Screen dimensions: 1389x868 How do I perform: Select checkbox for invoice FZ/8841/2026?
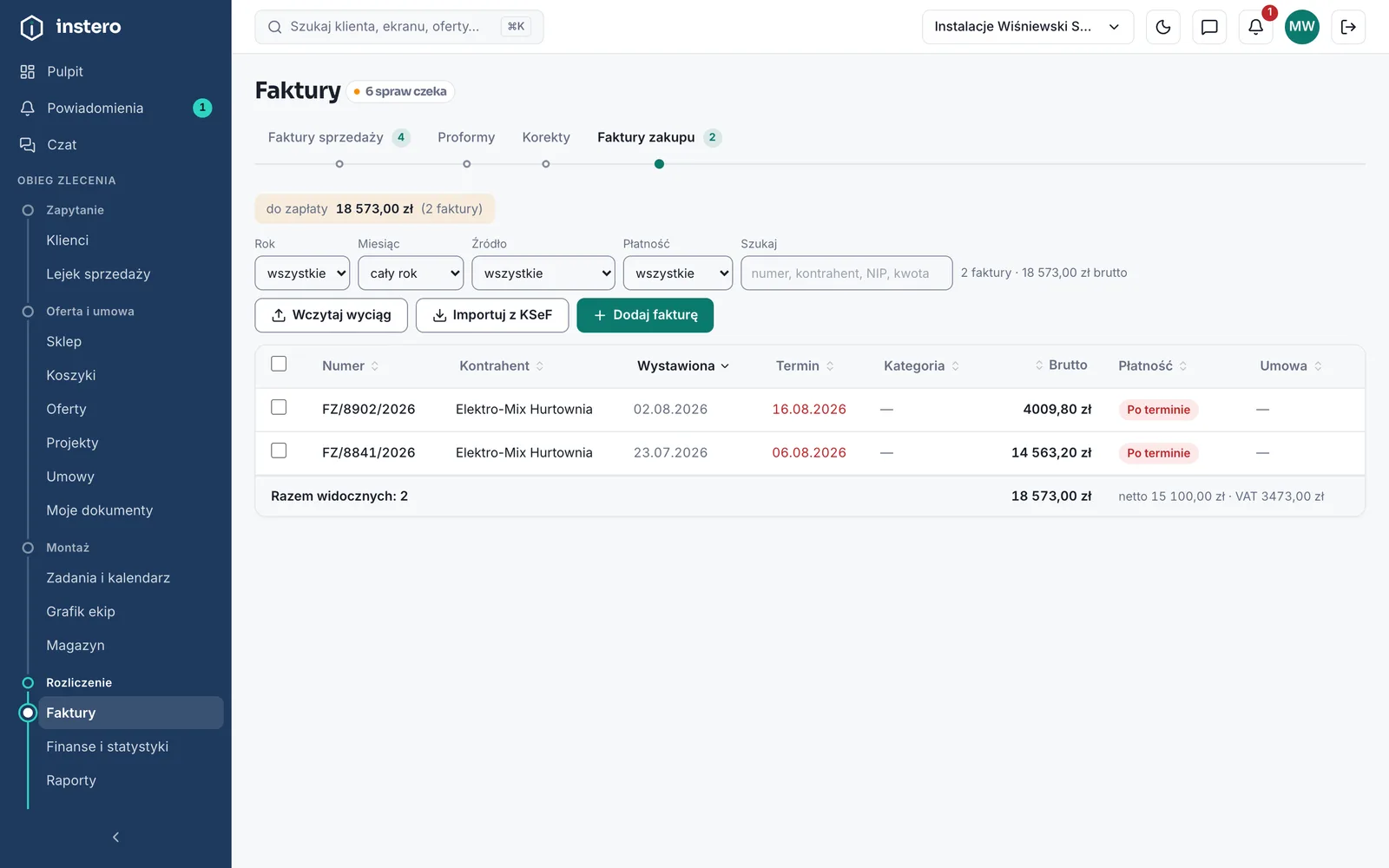279,450
